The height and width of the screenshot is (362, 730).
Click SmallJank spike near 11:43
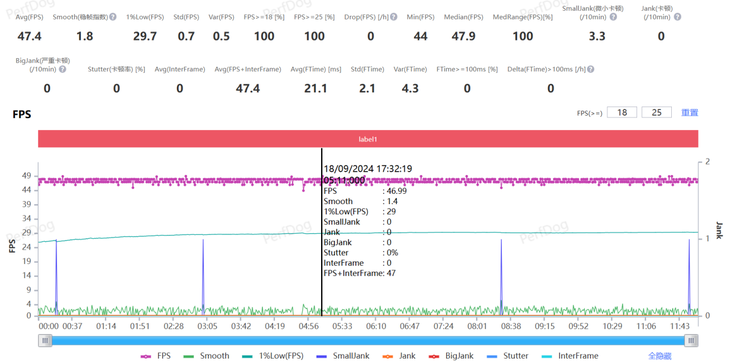[689, 277]
